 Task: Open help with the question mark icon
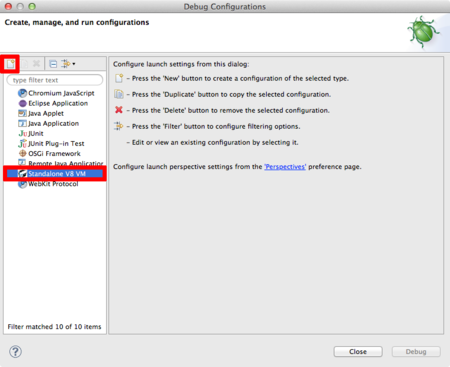pyautogui.click(x=15, y=352)
